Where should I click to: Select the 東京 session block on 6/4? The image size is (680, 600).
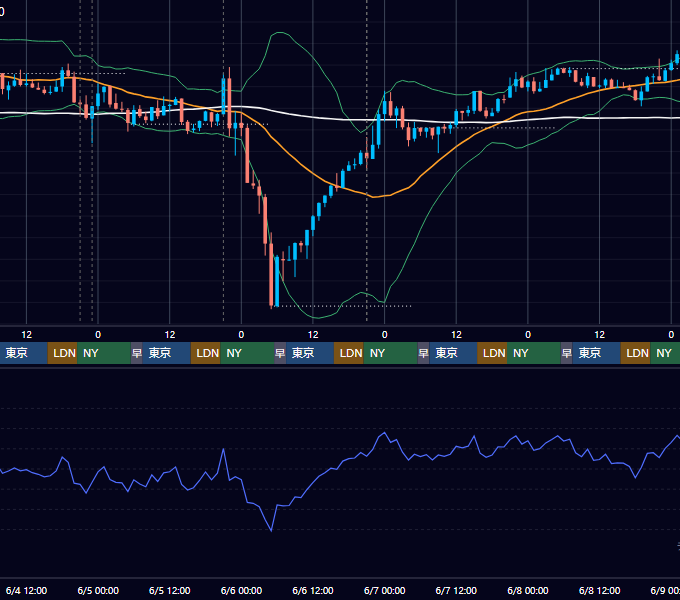(23, 353)
